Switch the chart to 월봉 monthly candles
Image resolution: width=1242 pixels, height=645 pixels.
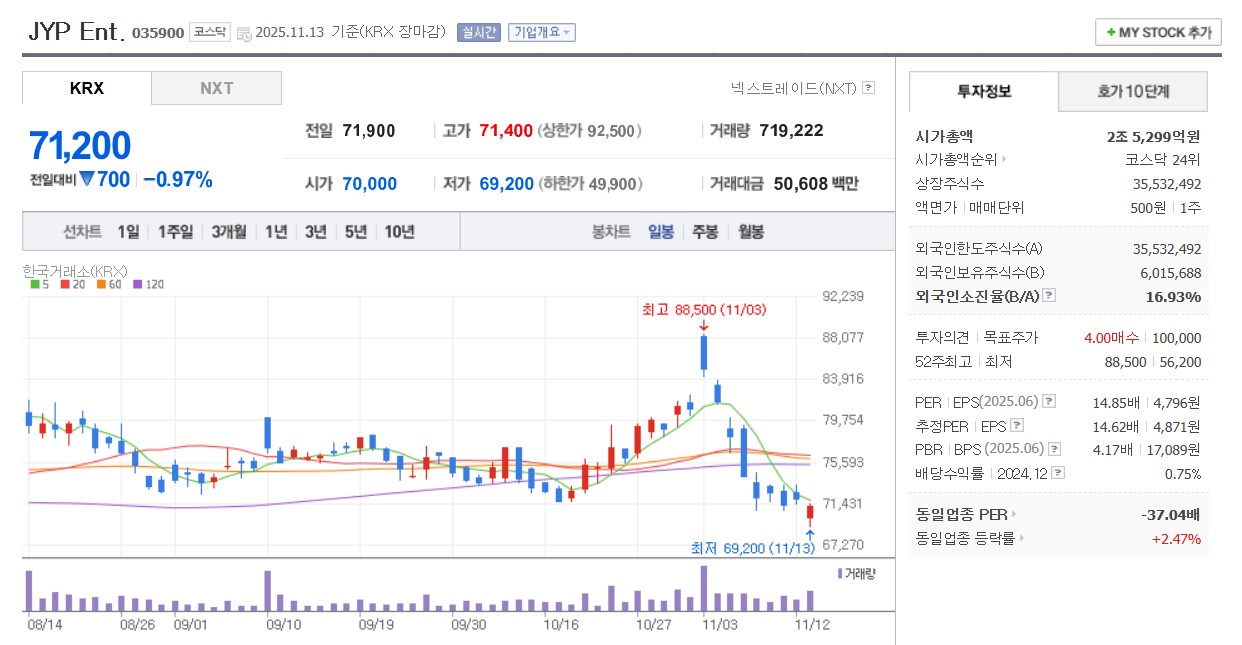[751, 231]
